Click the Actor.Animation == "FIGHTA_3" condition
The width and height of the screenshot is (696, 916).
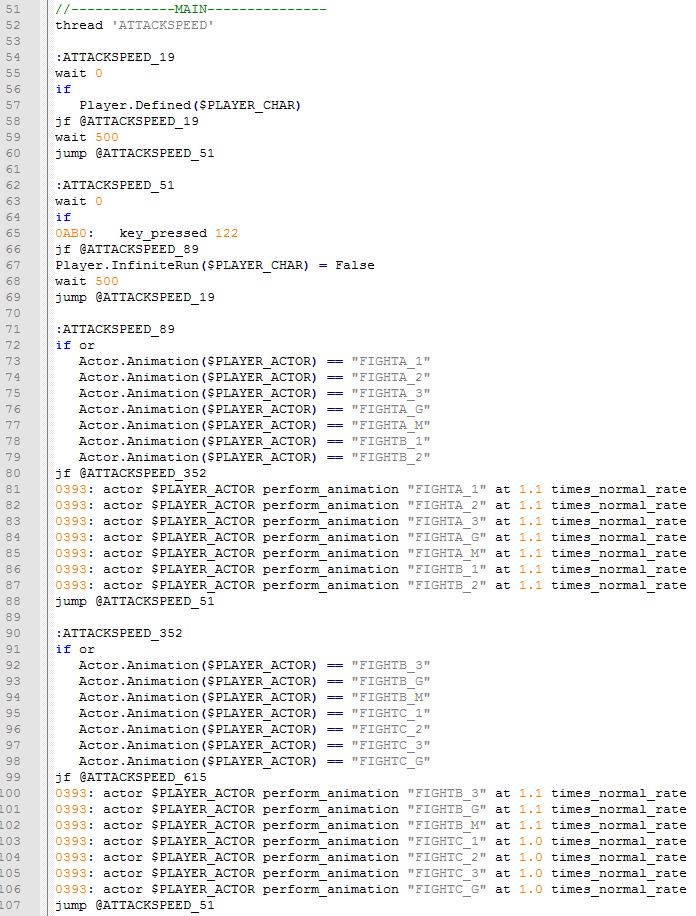point(255,393)
